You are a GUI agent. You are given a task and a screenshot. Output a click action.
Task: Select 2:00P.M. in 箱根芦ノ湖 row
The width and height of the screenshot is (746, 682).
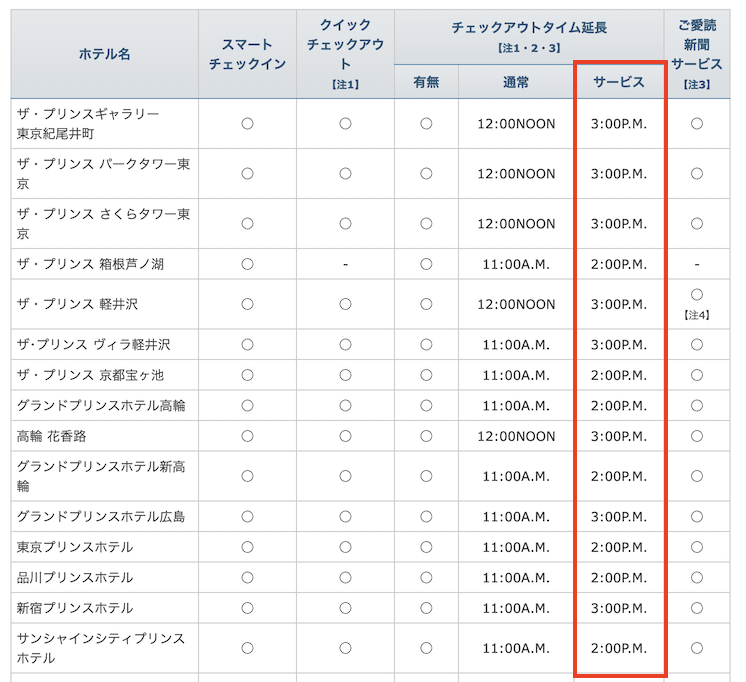coord(619,265)
